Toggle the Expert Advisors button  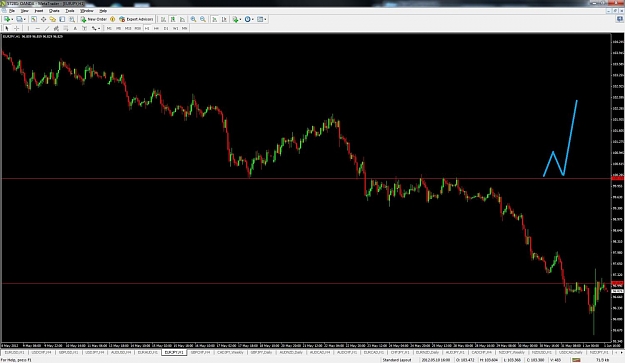click(136, 19)
